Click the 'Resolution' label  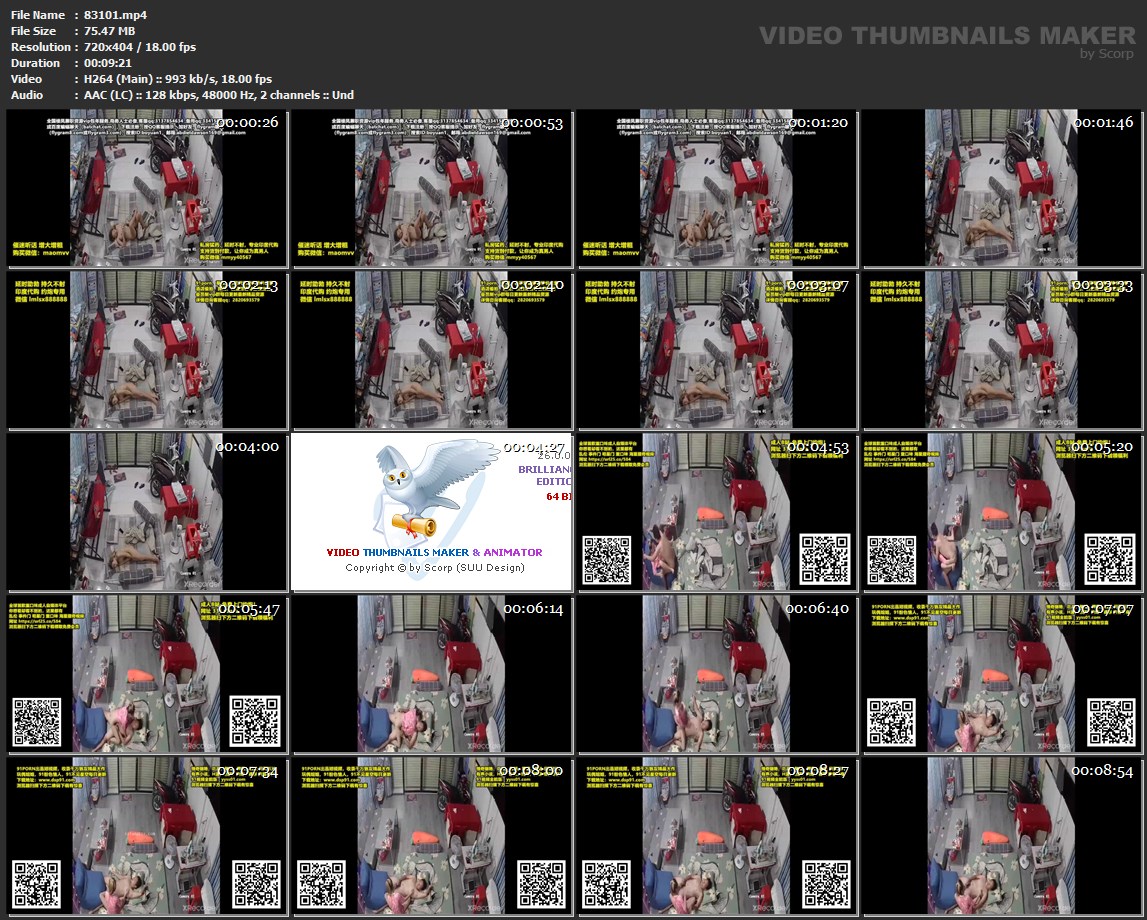point(41,47)
